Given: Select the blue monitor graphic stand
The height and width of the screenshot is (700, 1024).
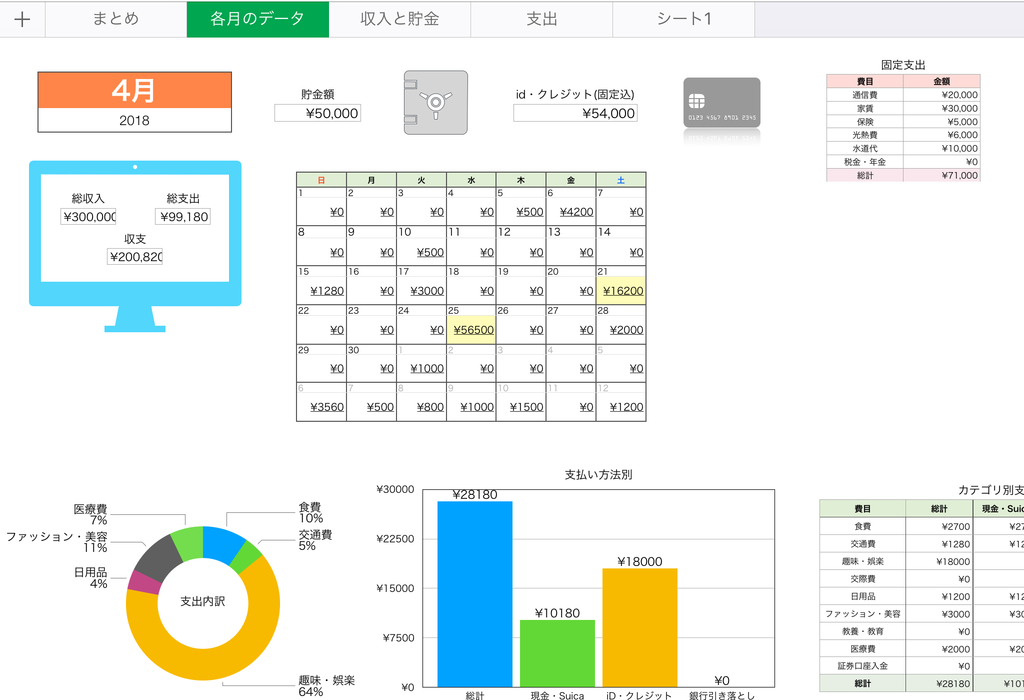Looking at the screenshot, I should (135, 319).
